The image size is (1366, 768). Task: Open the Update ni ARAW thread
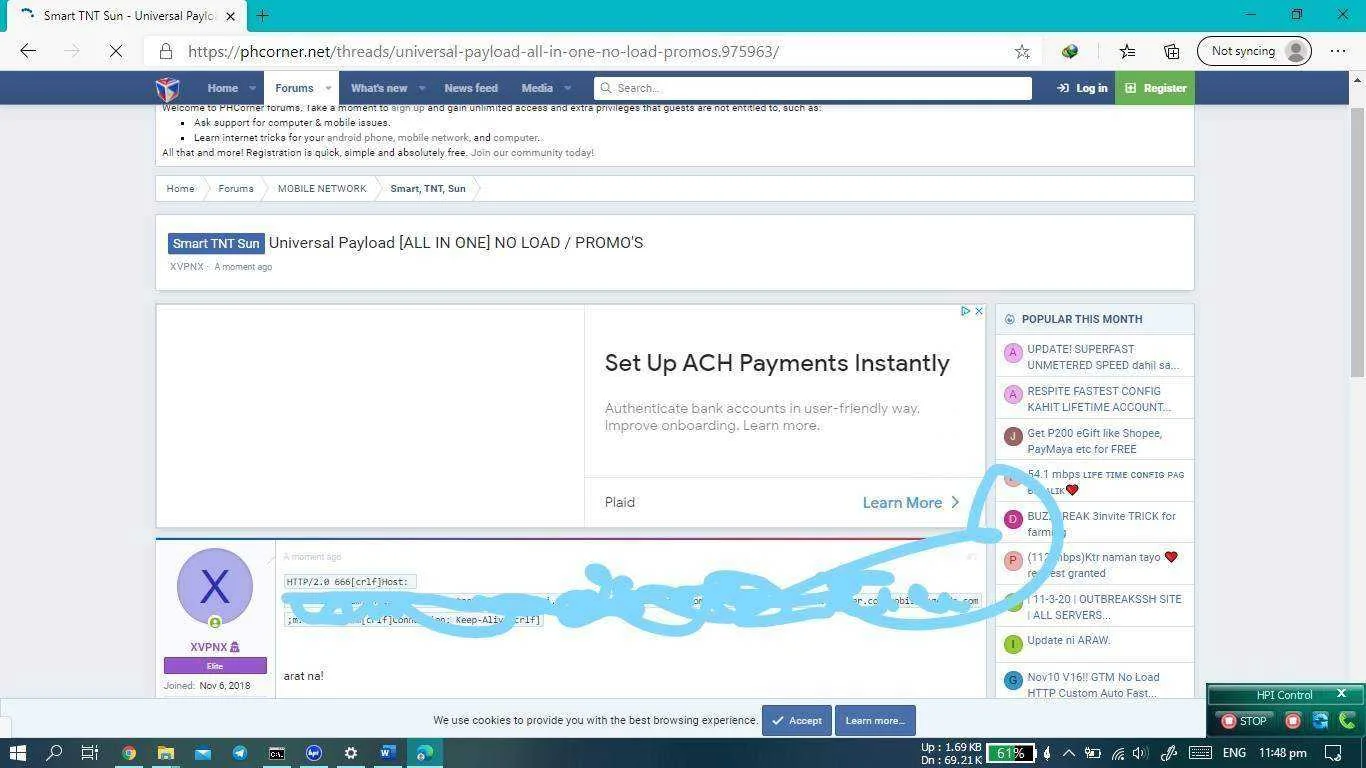(x=1068, y=640)
